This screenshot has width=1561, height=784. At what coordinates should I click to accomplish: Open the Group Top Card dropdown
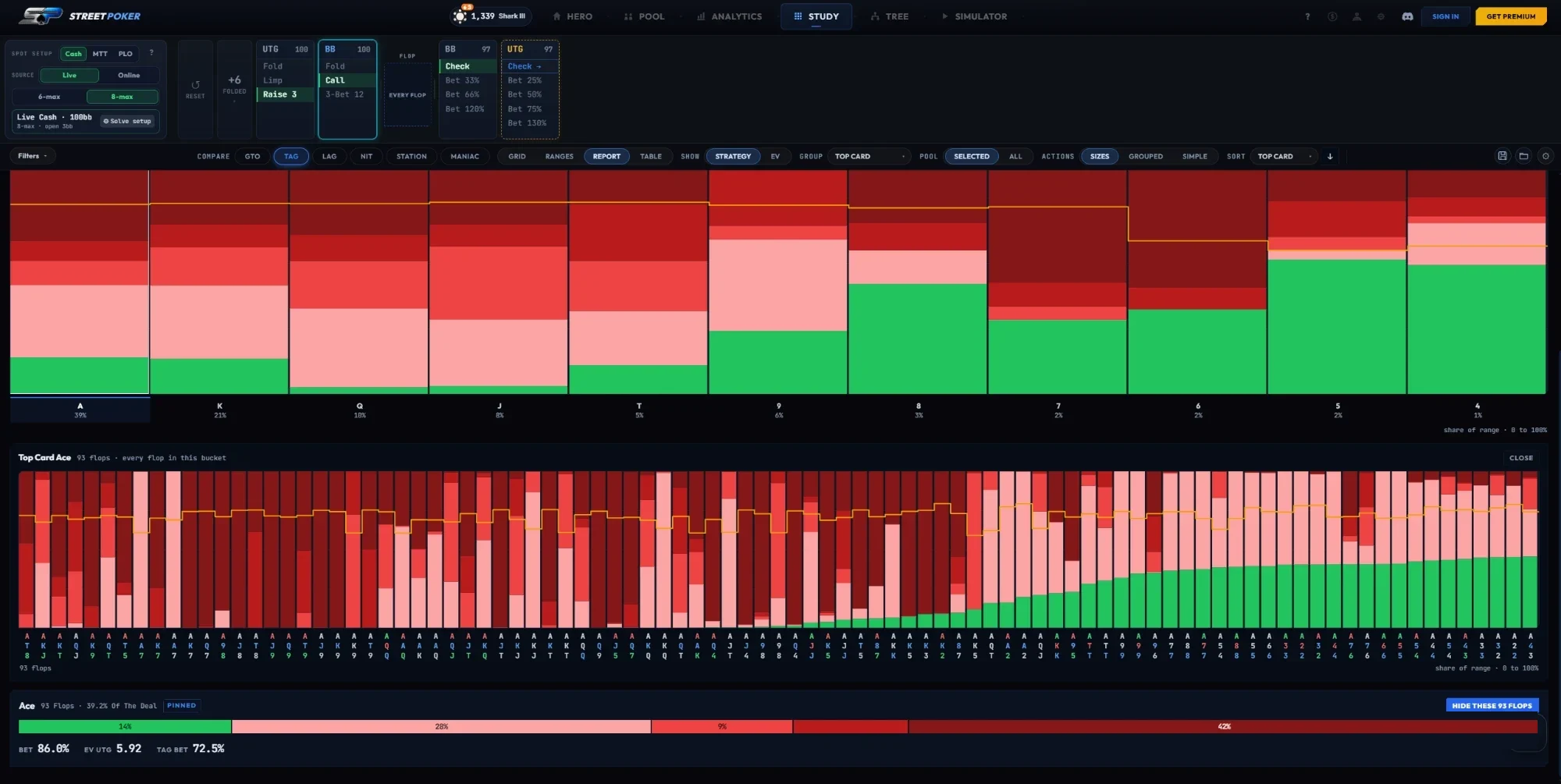869,156
